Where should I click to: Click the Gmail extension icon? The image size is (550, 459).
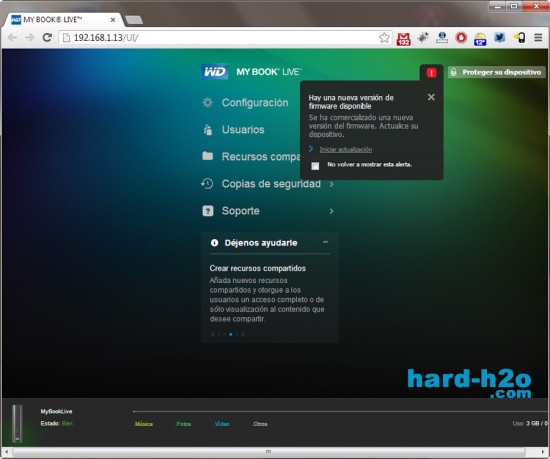pos(403,38)
